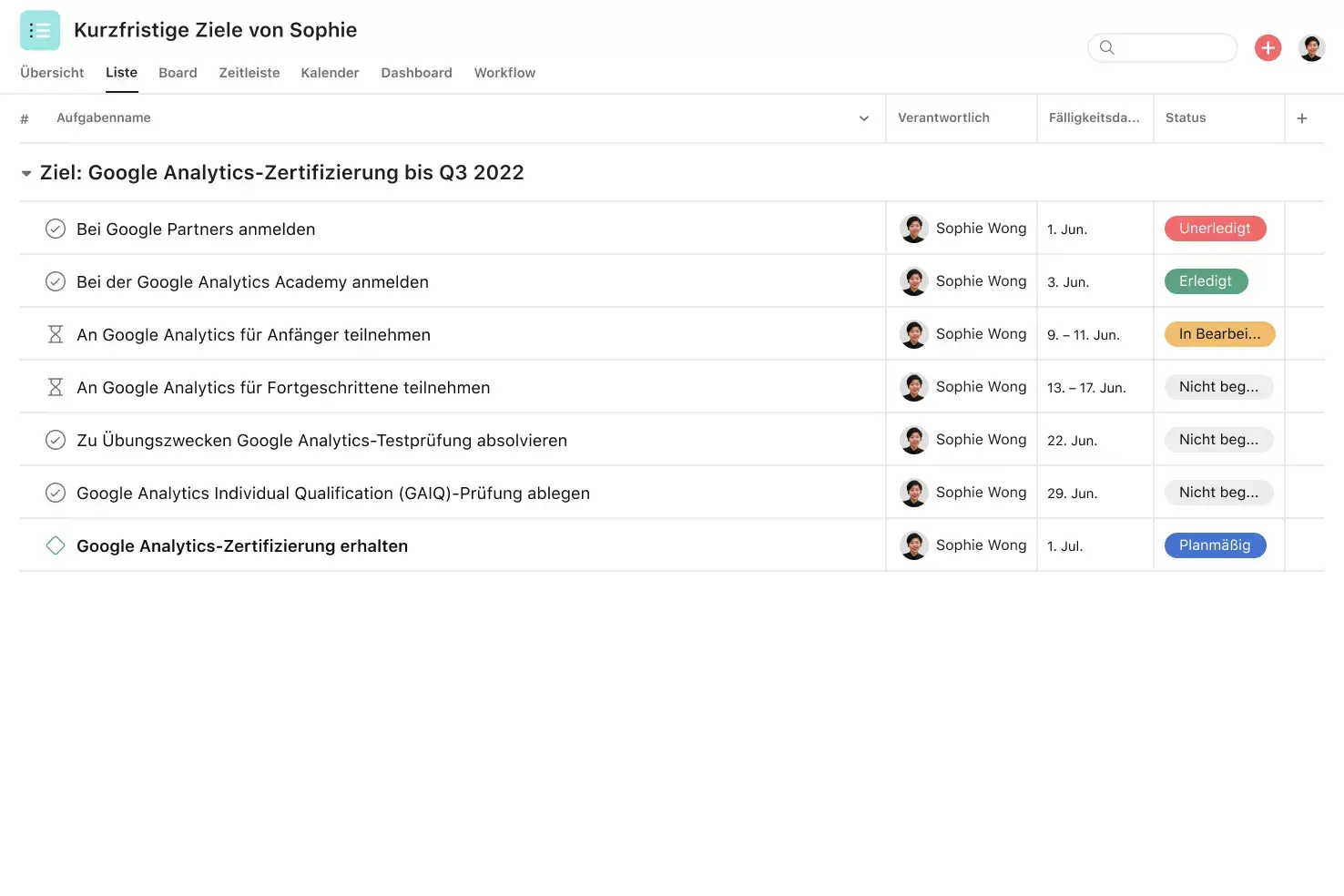Open the Unerledigt status dropdown
This screenshot has width=1344, height=896.
click(x=1215, y=229)
